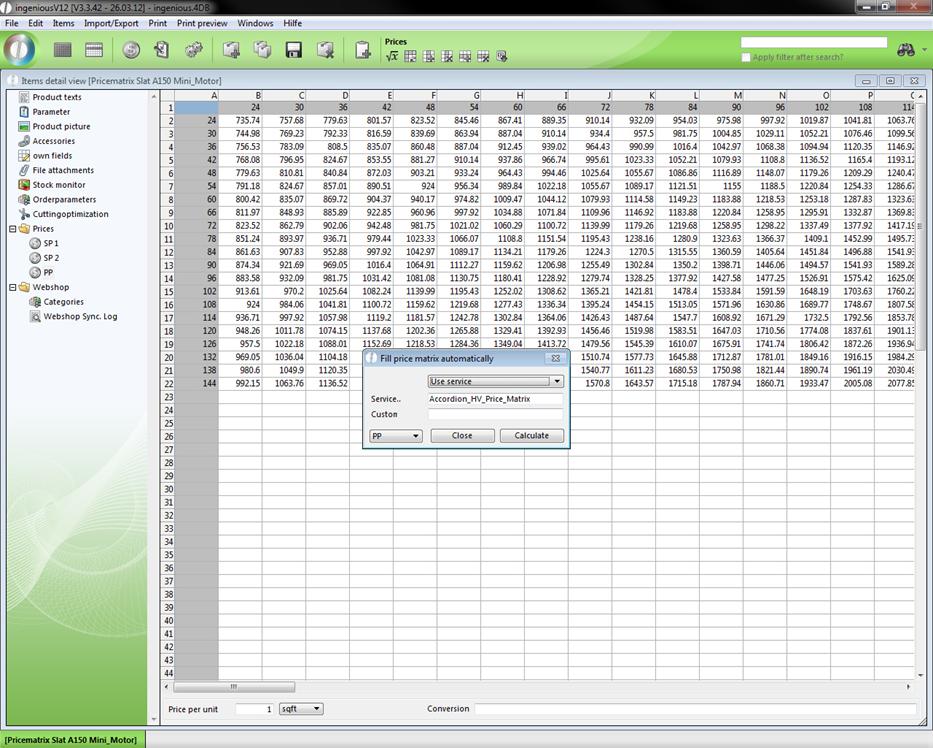Click the horizontal scrollbar below the grid
This screenshot has height=748, width=933.
pos(540,687)
